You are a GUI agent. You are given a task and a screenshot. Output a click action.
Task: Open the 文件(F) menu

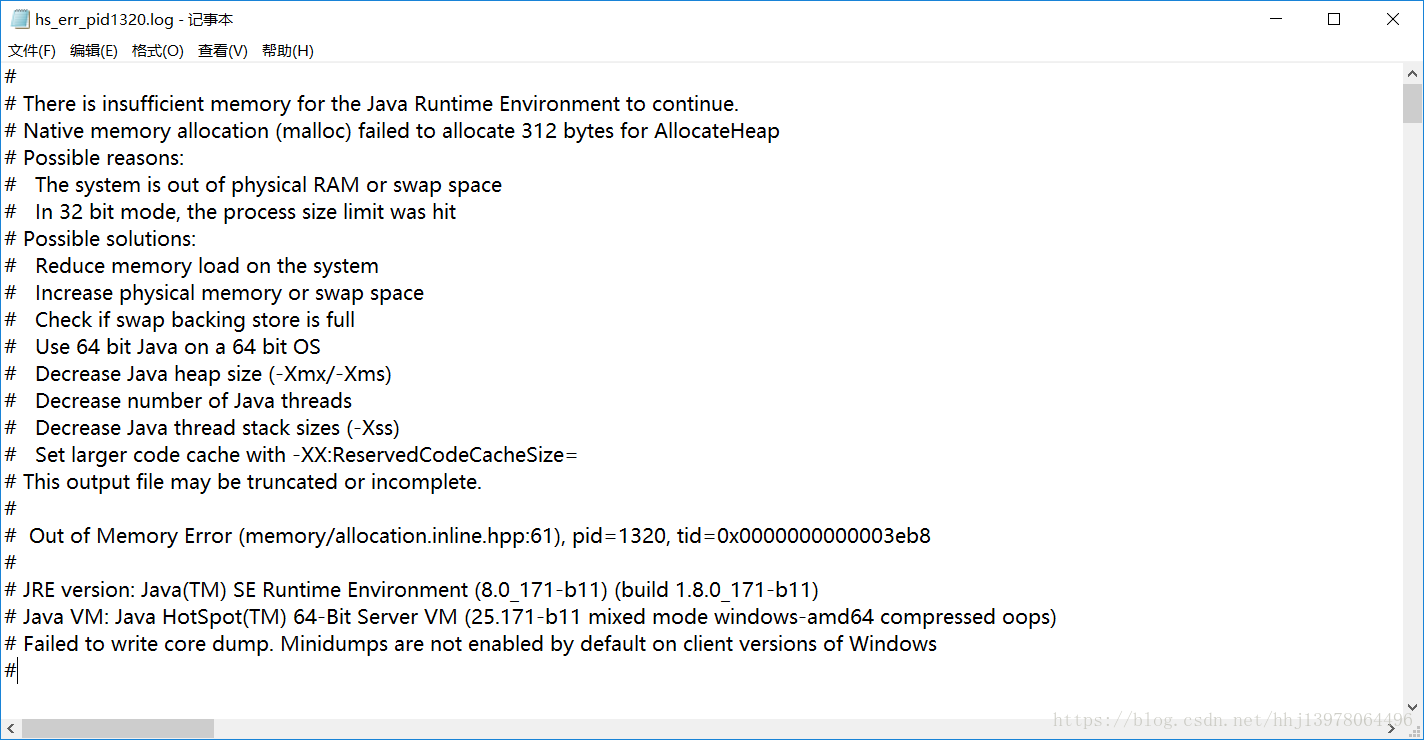(31, 50)
